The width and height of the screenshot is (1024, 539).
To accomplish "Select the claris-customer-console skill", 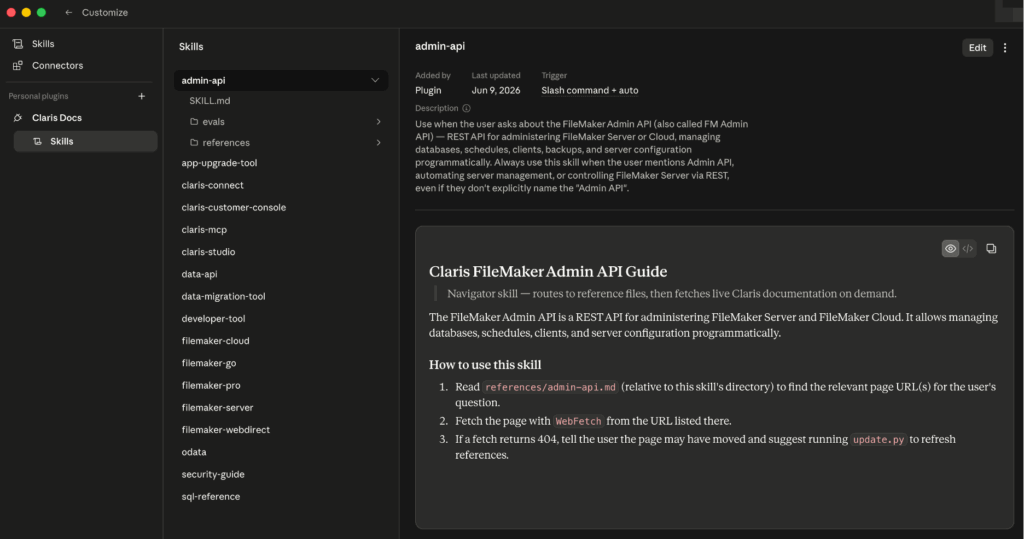I will 234,207.
